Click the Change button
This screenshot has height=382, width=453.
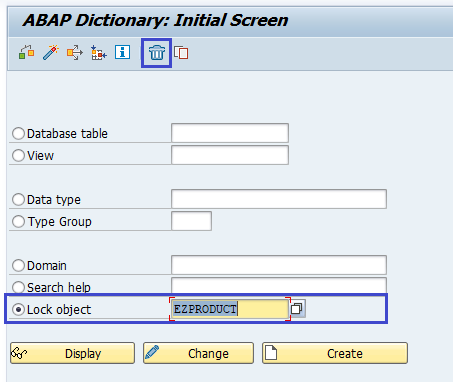pos(198,353)
